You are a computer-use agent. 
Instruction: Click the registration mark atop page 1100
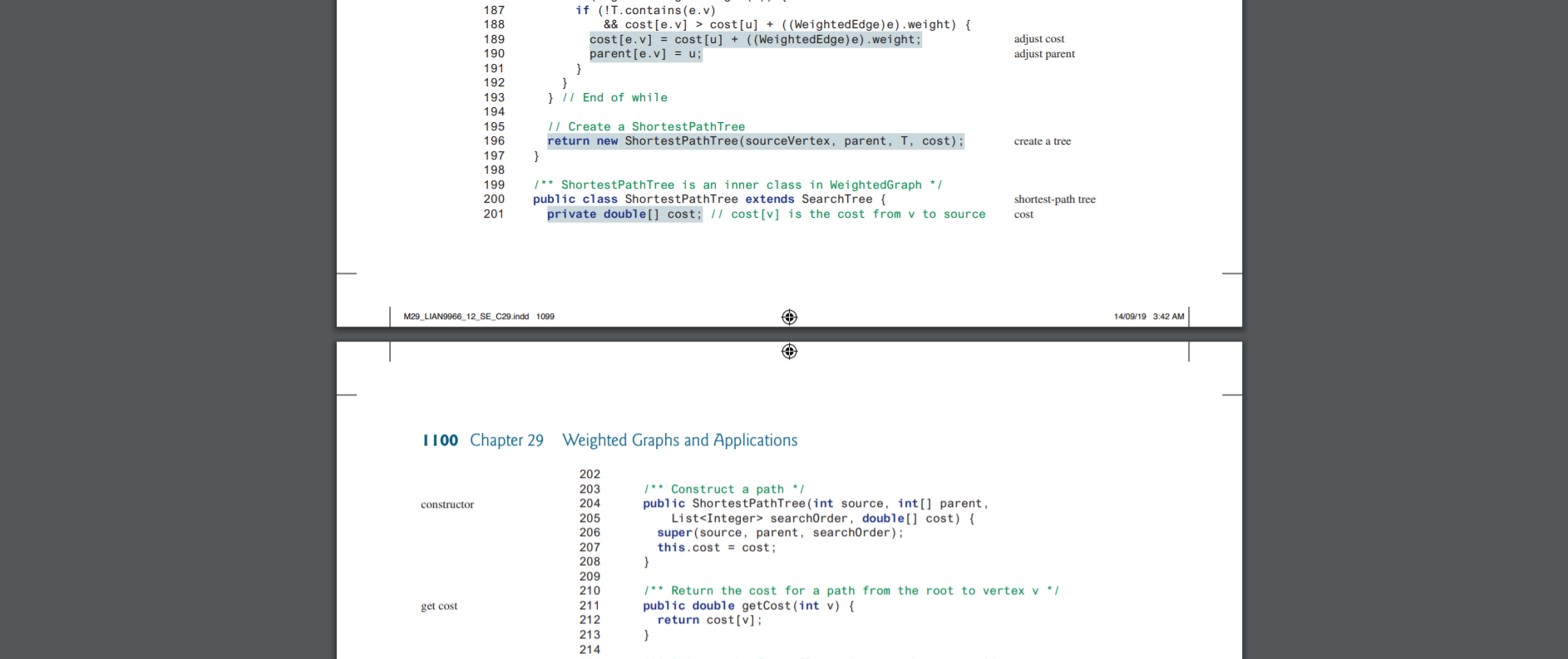789,352
